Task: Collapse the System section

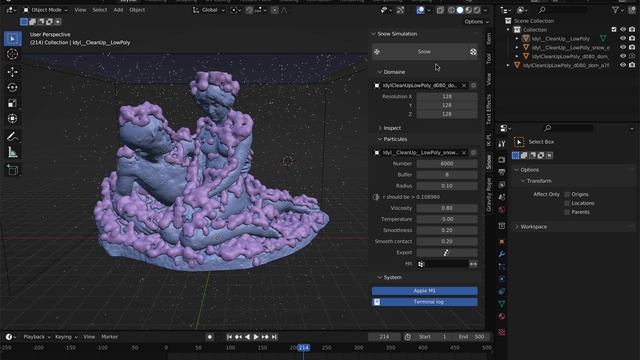Action: [x=380, y=278]
